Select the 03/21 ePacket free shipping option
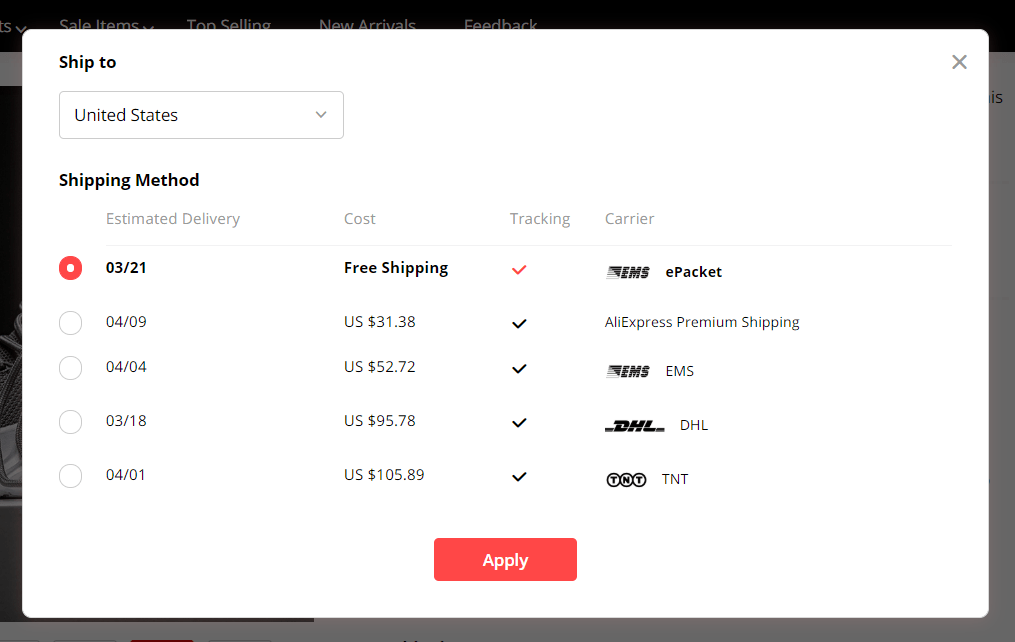This screenshot has width=1015, height=642. pos(71,268)
